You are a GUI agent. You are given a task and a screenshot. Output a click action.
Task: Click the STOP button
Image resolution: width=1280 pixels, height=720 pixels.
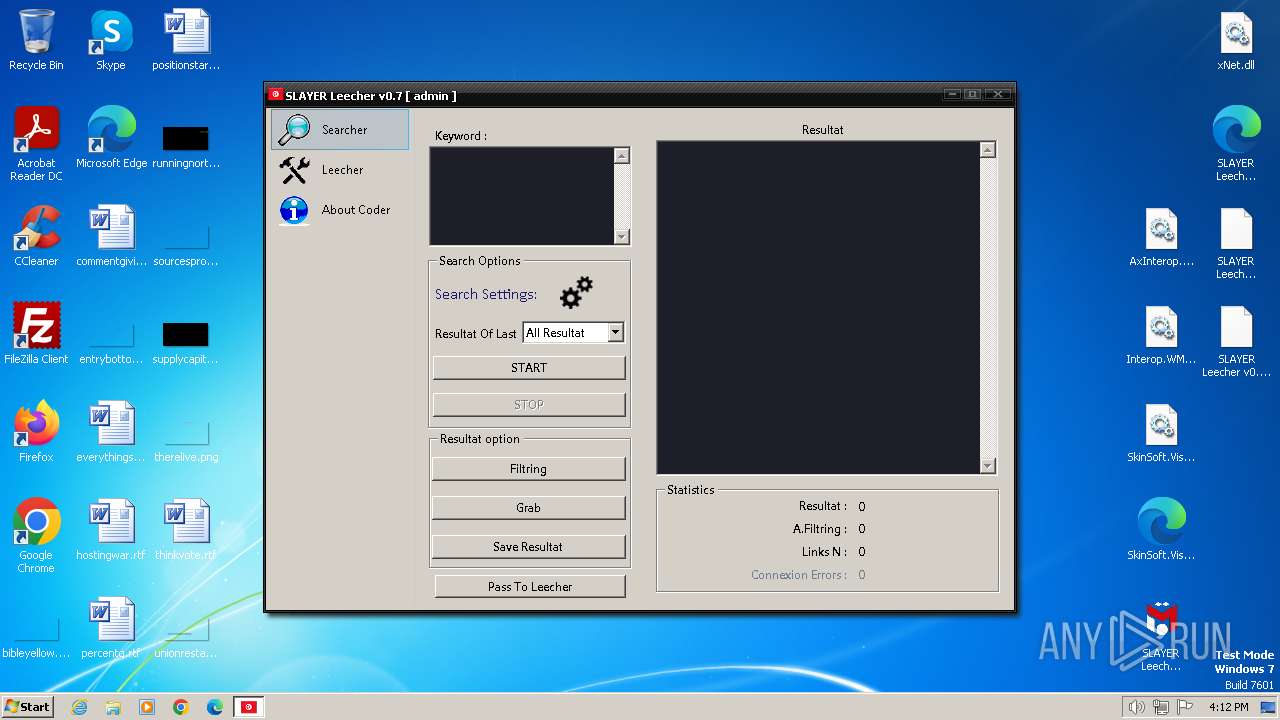529,405
